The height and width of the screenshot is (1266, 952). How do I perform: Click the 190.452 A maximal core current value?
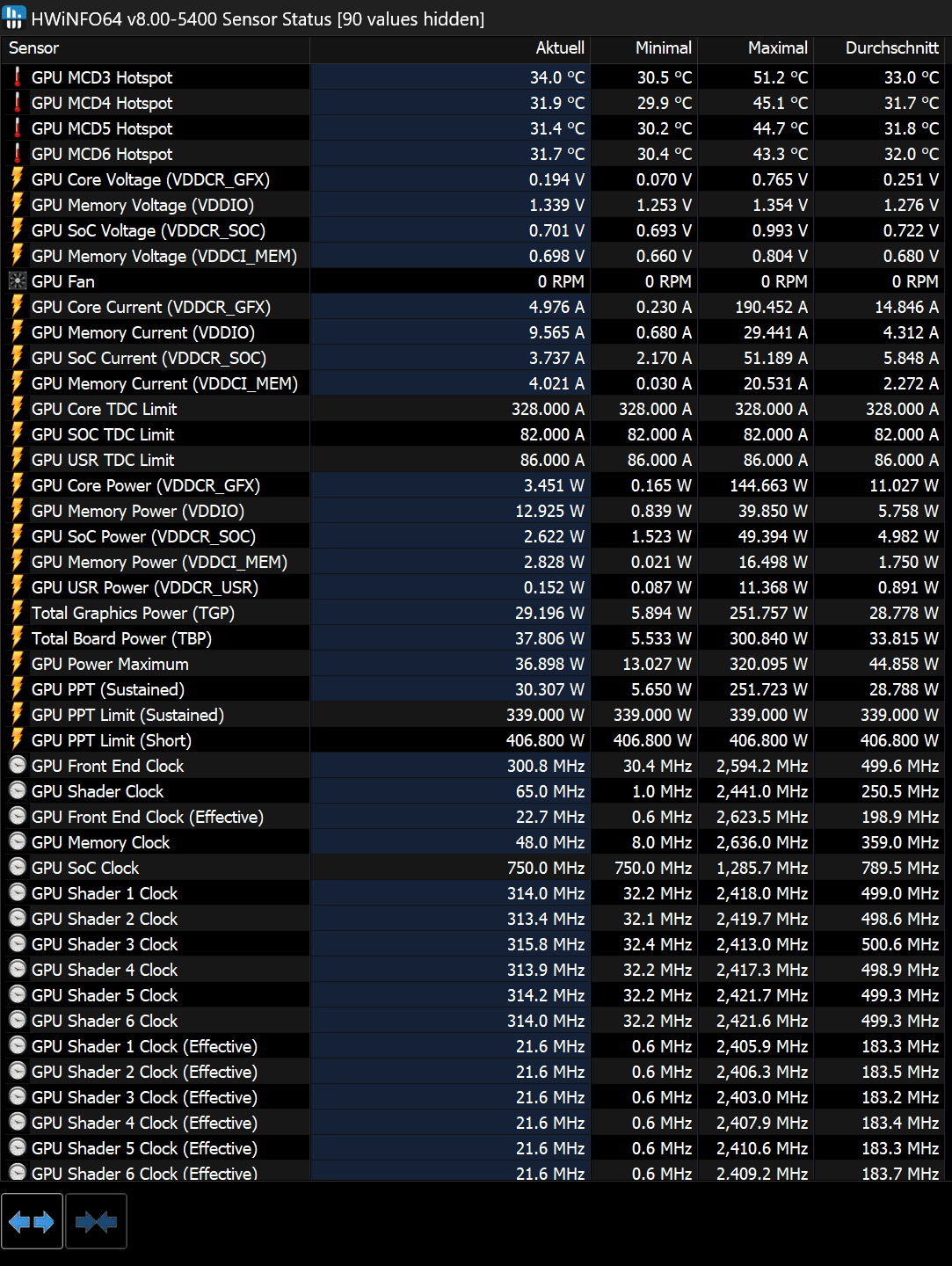pyautogui.click(x=771, y=307)
